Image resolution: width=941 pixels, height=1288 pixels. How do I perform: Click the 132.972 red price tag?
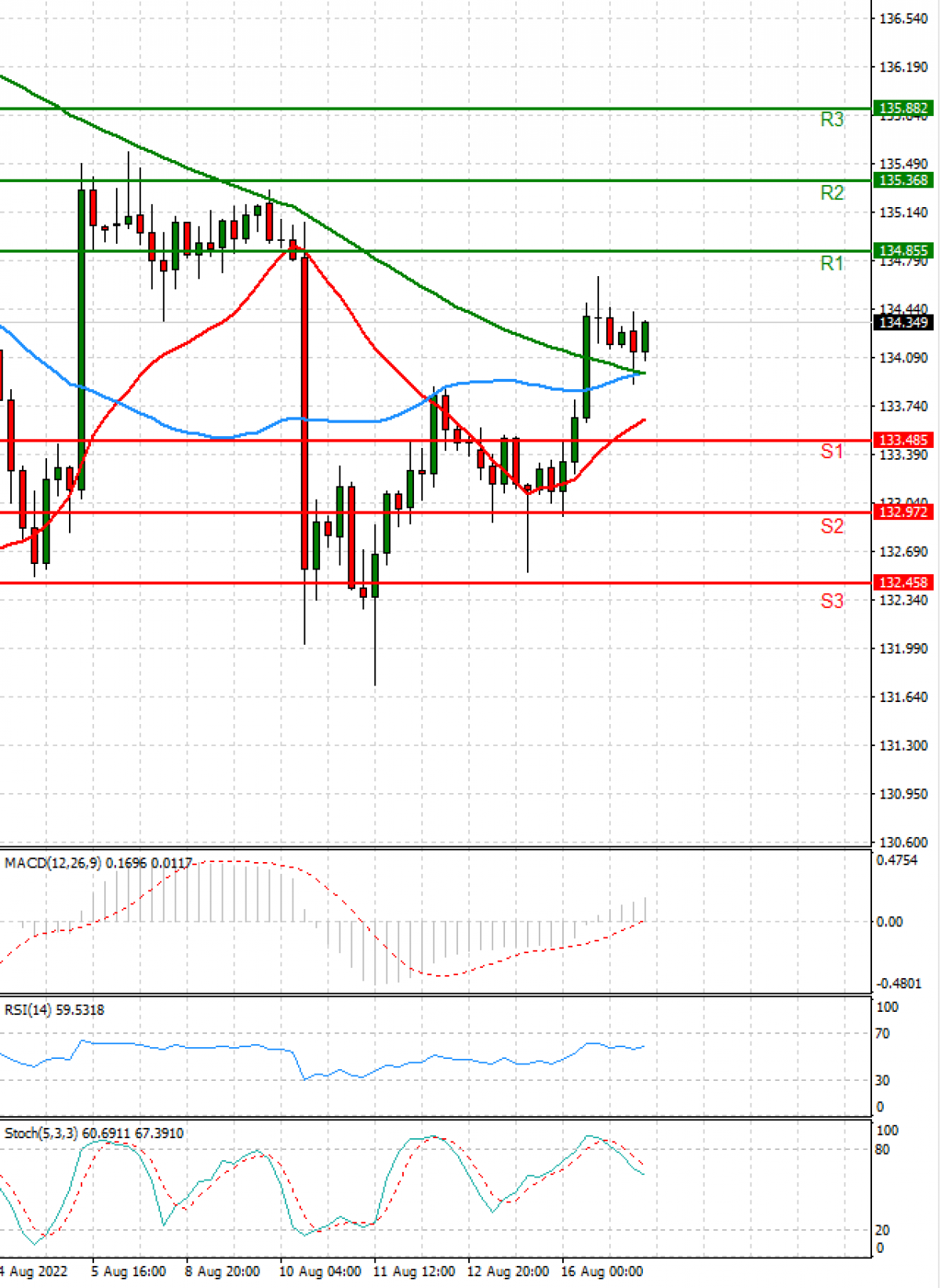point(903,512)
